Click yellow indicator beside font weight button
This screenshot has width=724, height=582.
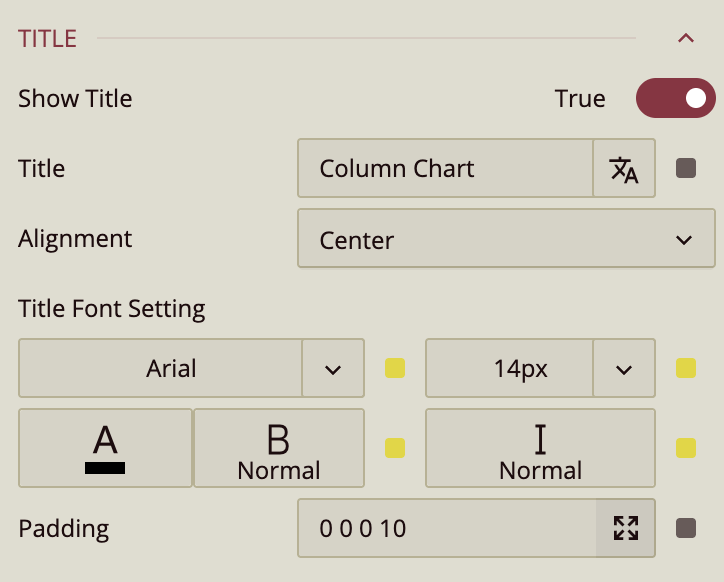(395, 447)
